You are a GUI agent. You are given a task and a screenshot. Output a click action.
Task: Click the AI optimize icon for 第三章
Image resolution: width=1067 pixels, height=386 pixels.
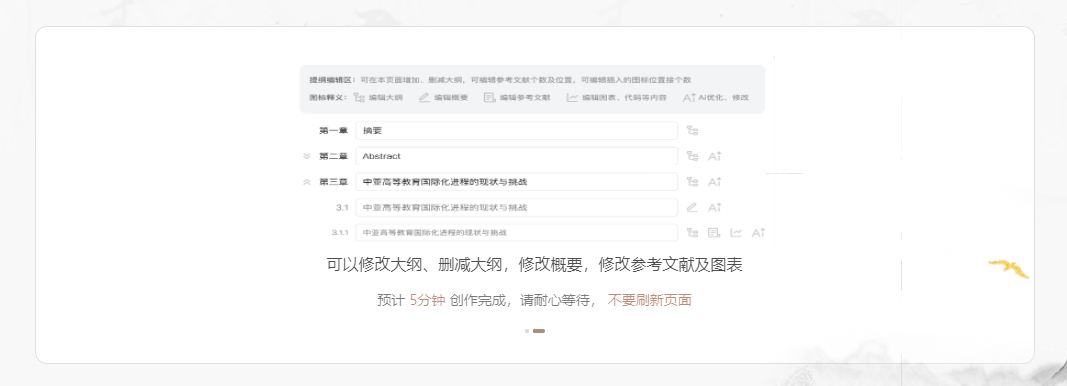714,182
